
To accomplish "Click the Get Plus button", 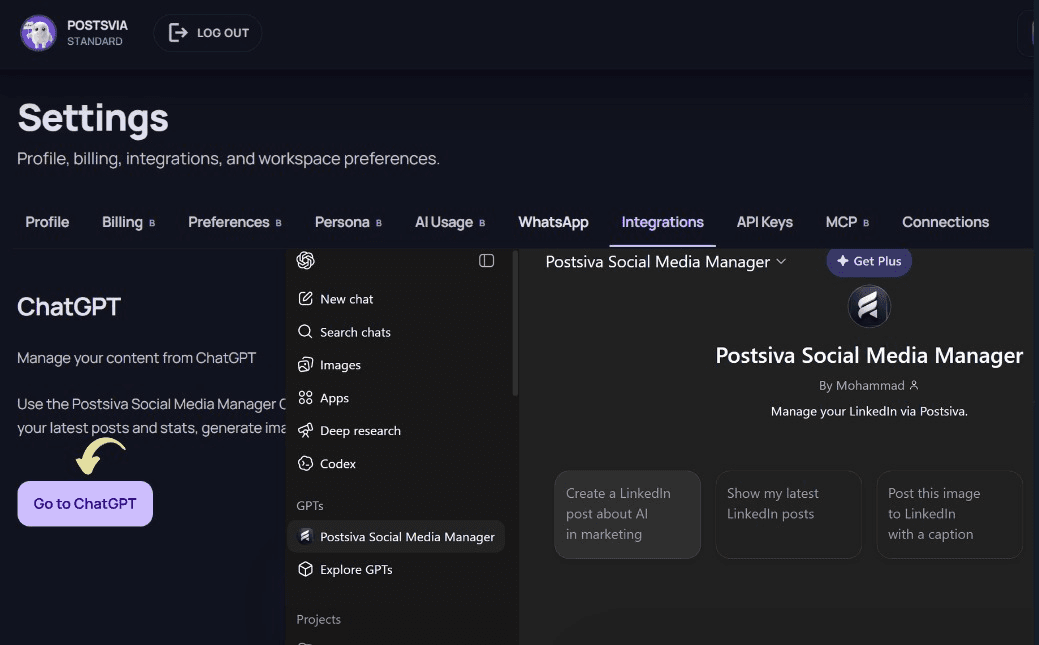I will tap(869, 261).
